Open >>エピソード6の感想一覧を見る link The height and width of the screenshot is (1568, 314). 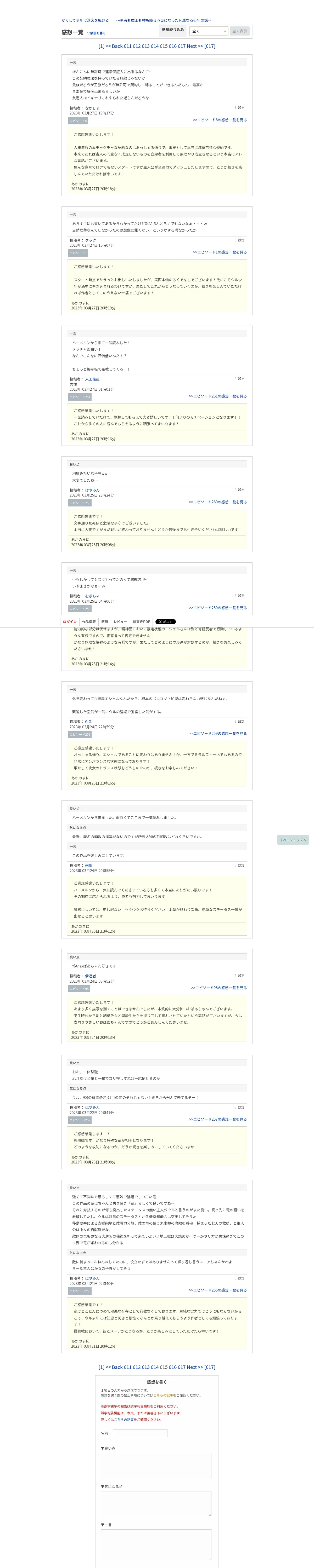coord(220,120)
